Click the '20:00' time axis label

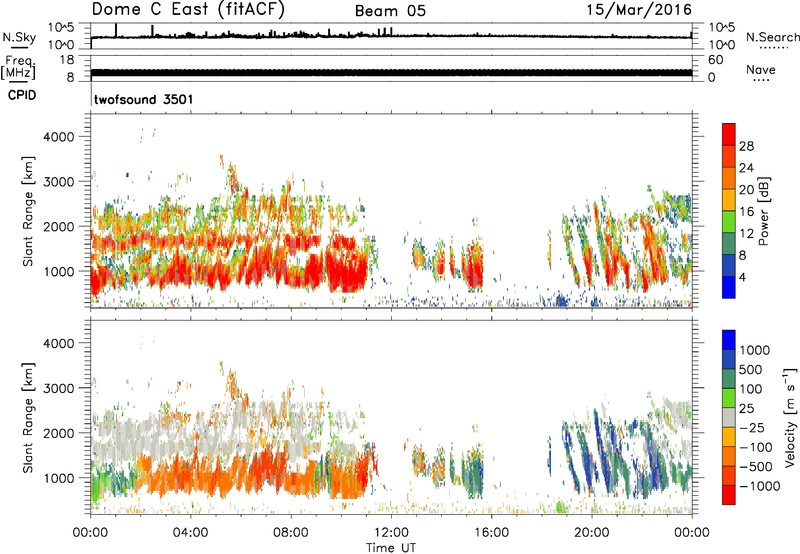point(591,533)
